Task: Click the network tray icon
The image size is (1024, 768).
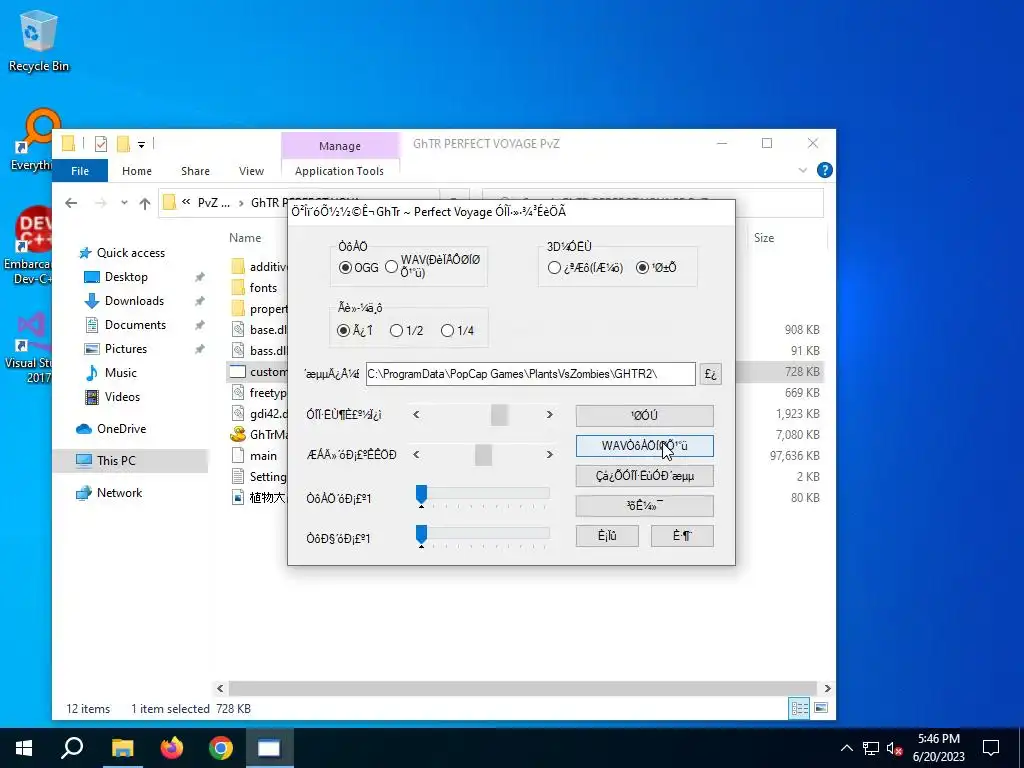Action: tap(871, 748)
